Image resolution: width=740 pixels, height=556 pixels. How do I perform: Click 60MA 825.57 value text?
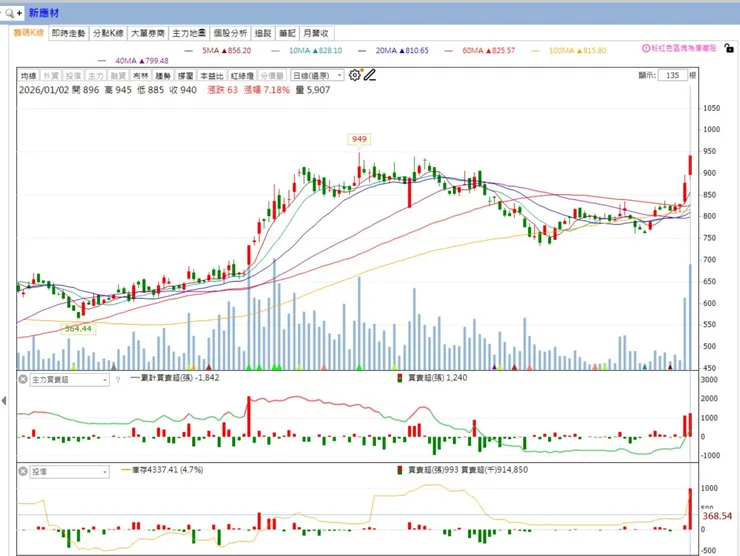(x=489, y=51)
